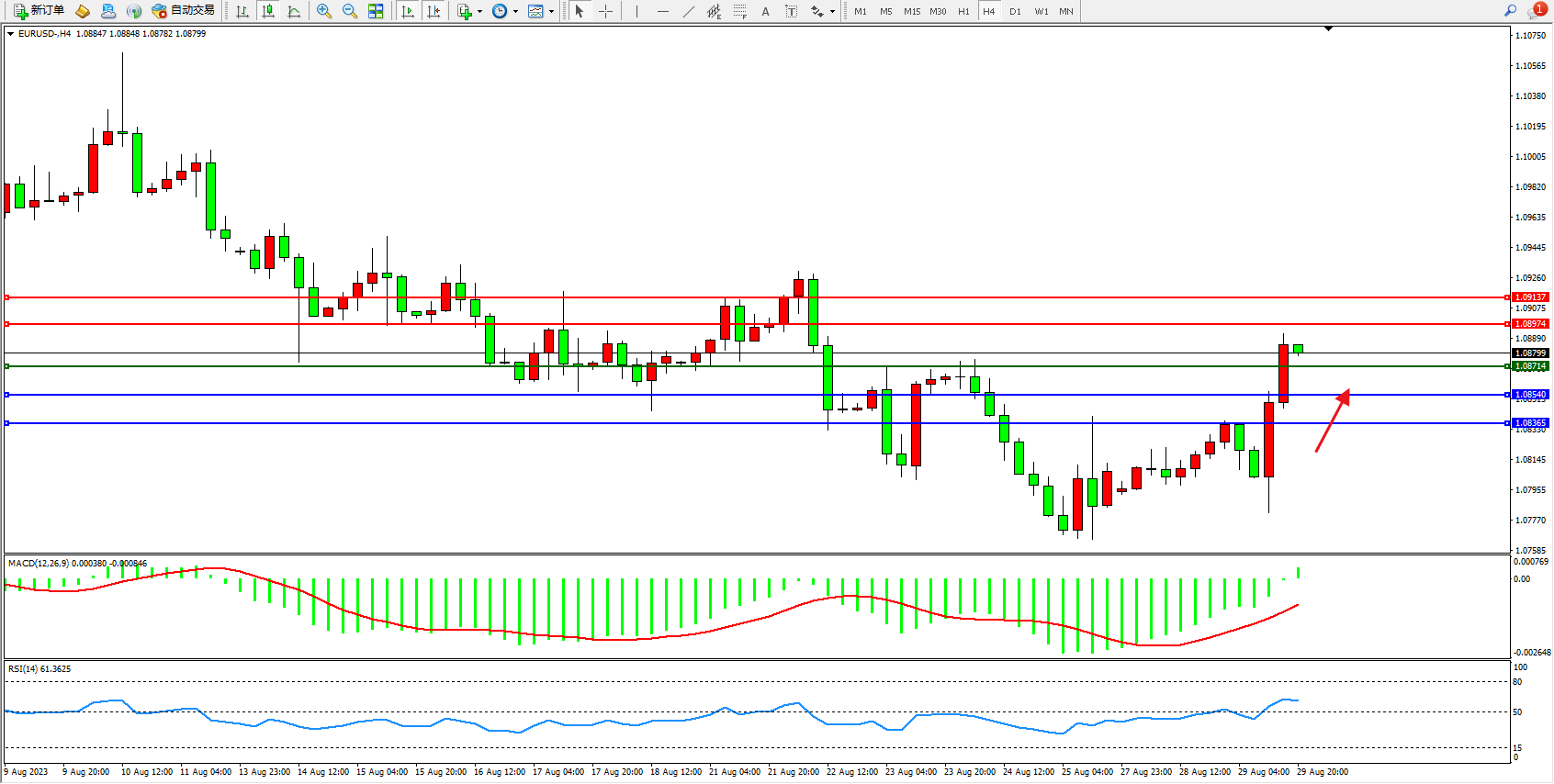Tile chart windows using grid icon
1554x784 pixels.
pos(376,11)
